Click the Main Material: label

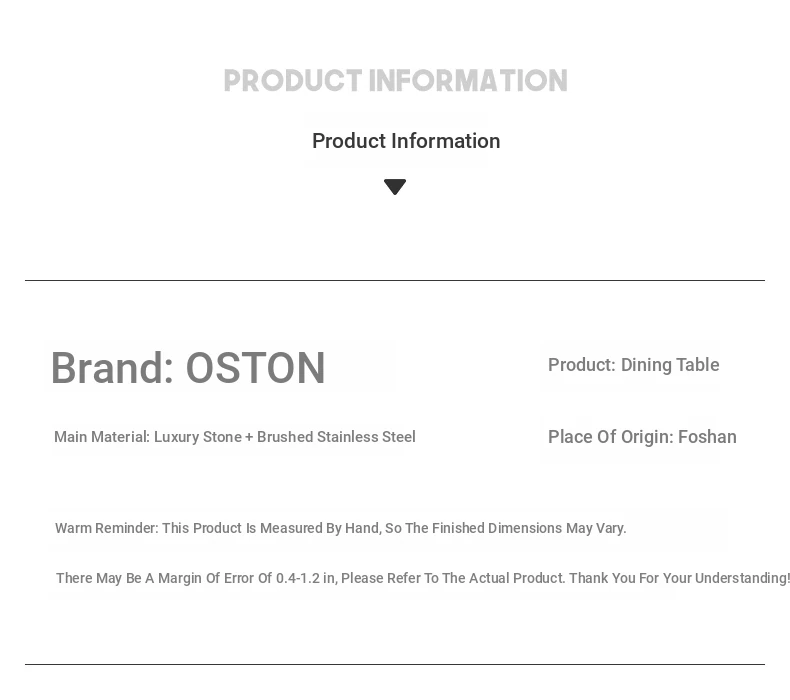(x=101, y=437)
